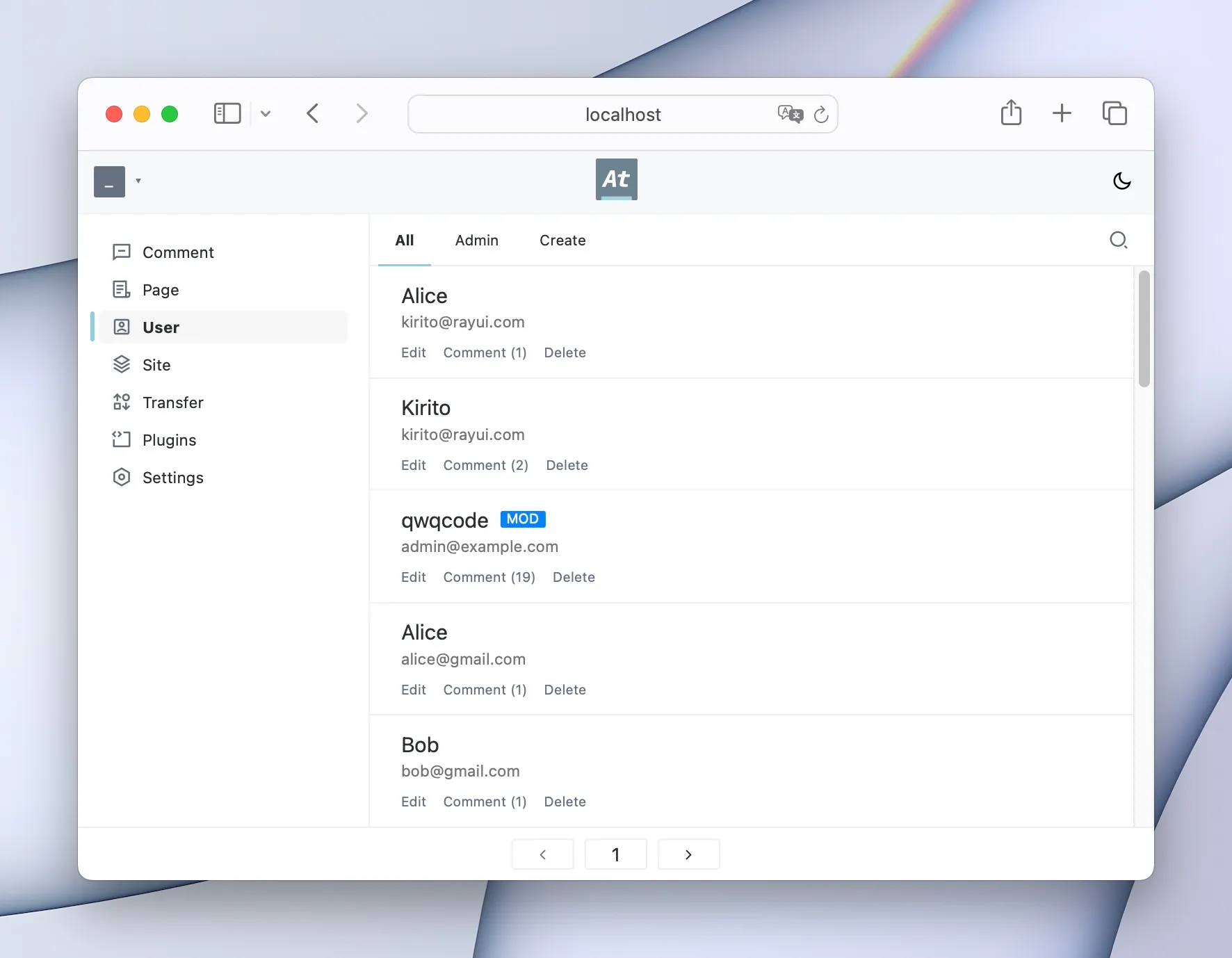This screenshot has width=1232, height=958.
Task: Select the Site sidebar icon
Action: point(156,364)
